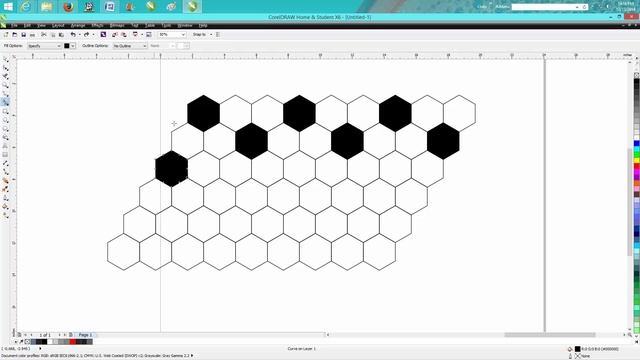
Task: Click the add page button before the page count
Action: [19, 335]
